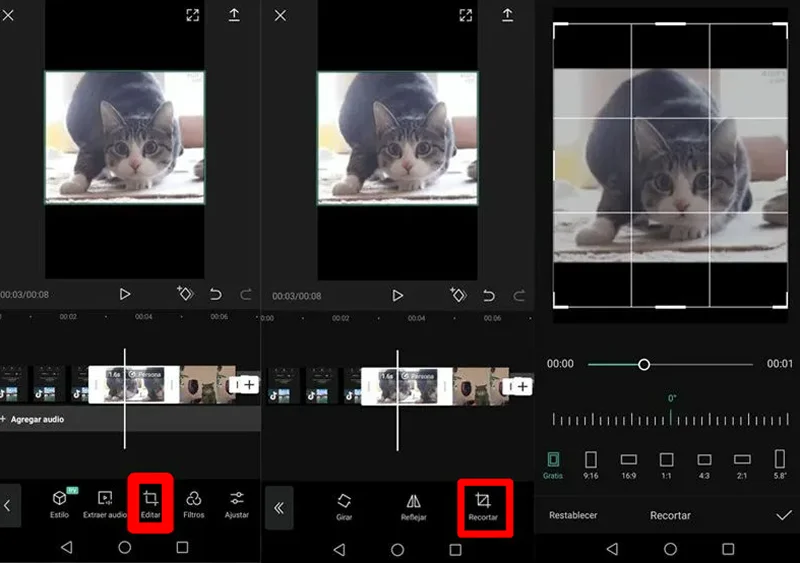Viewport: 800px width, 563px height.
Task: Select Girar rotate tool
Action: tap(344, 507)
